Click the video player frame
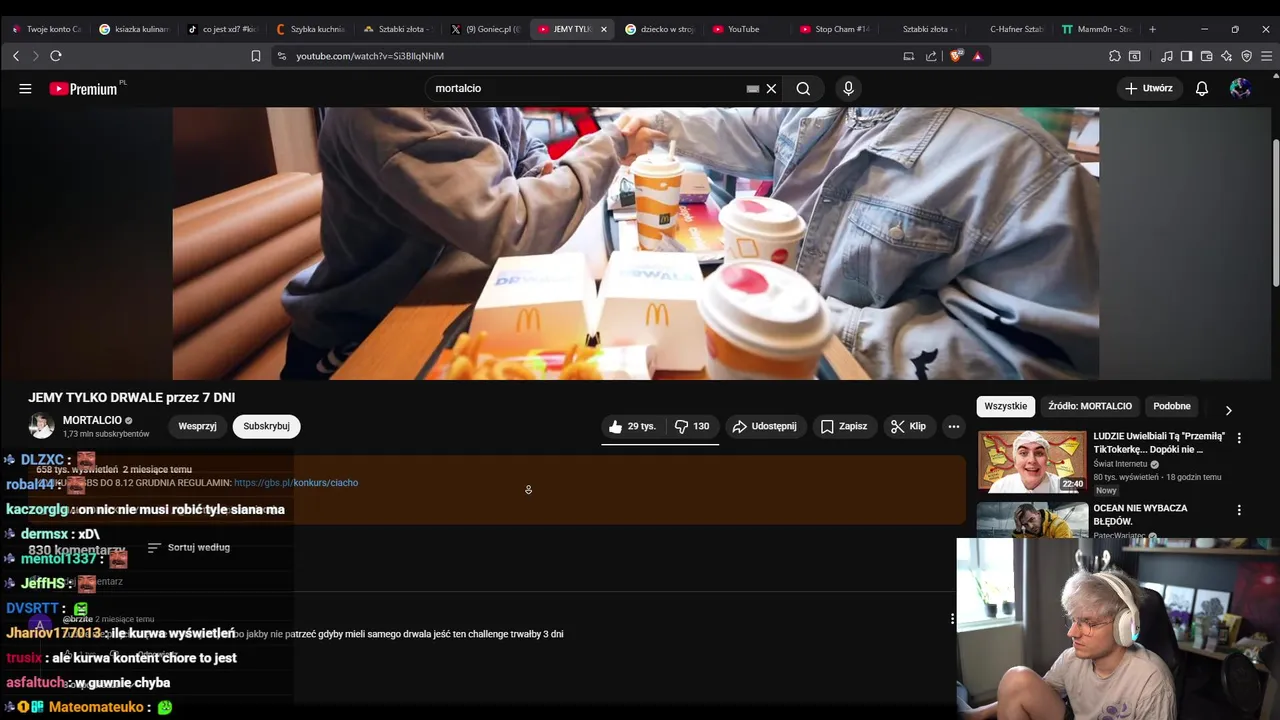Image resolution: width=1280 pixels, height=720 pixels. click(636, 244)
